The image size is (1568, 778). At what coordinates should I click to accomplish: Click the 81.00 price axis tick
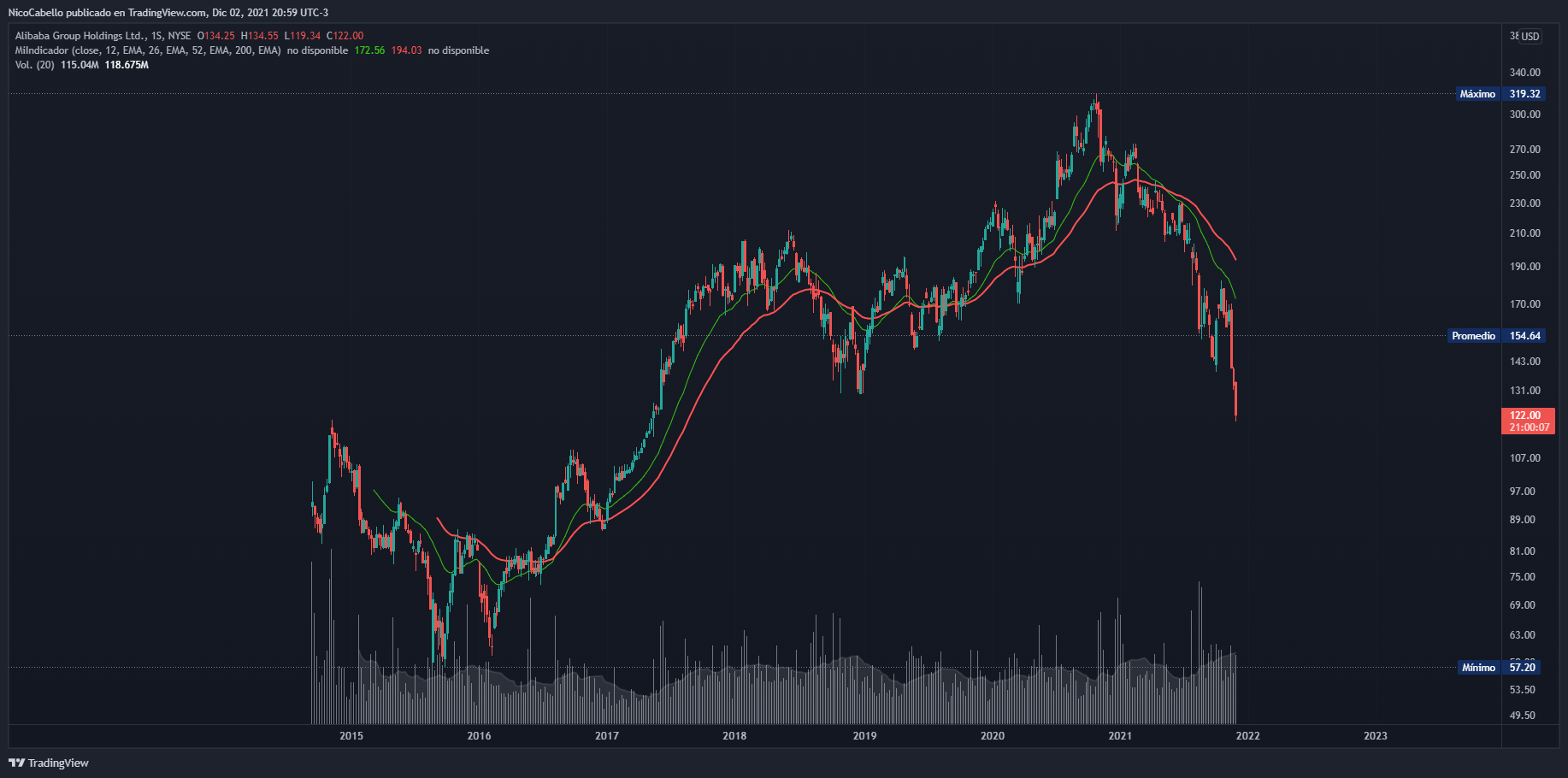(x=1523, y=551)
